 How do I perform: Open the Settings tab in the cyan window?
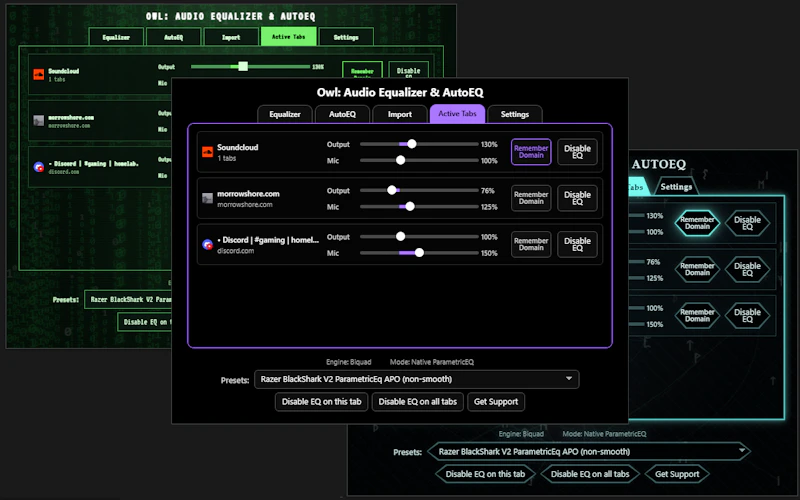(676, 187)
